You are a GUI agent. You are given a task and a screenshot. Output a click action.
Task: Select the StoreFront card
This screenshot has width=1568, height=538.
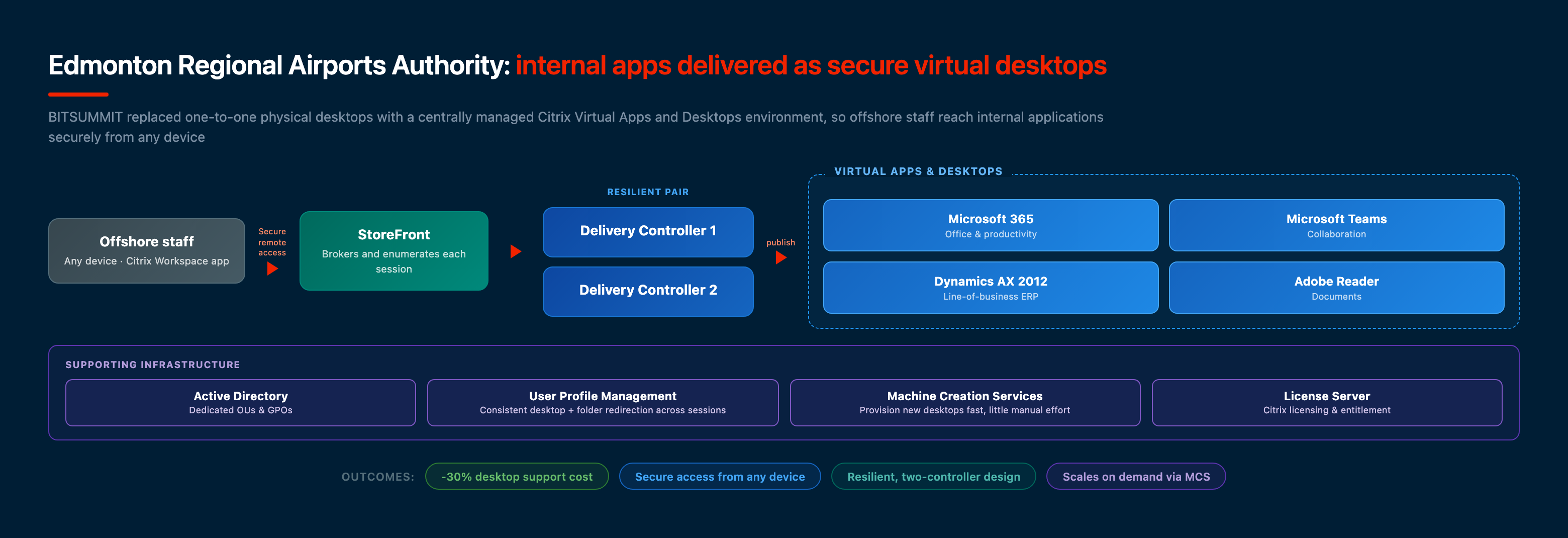394,251
